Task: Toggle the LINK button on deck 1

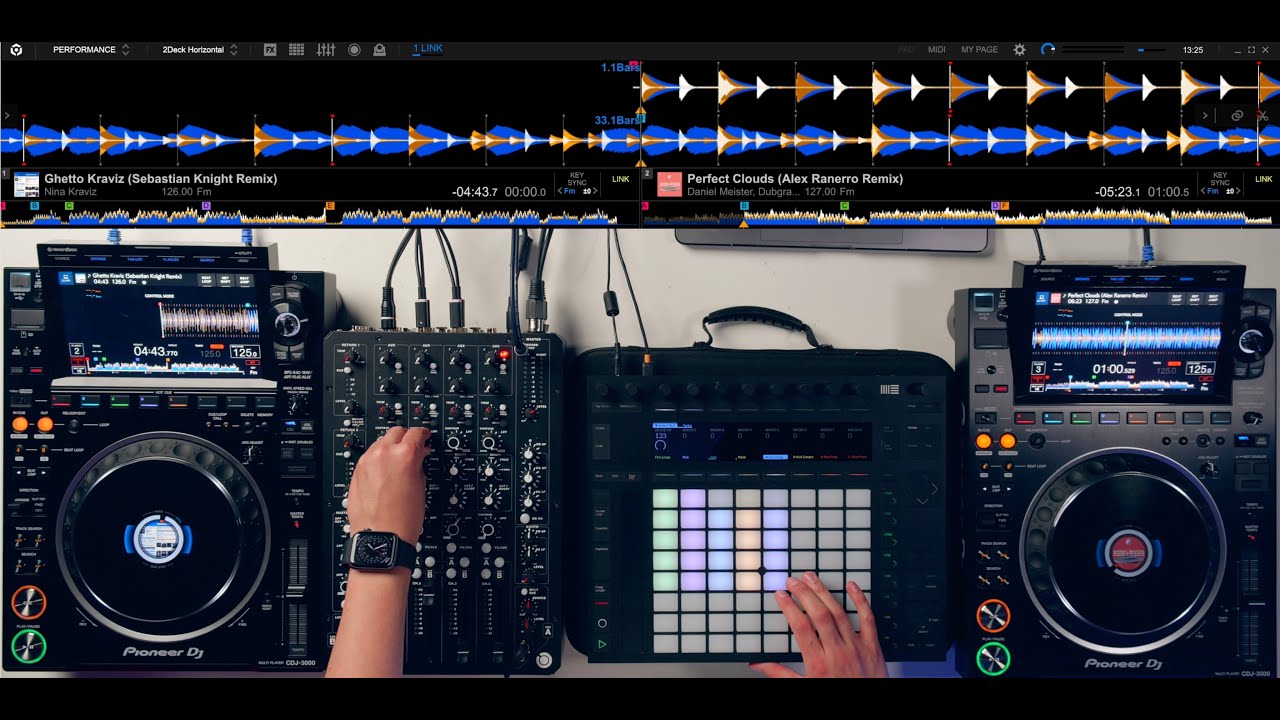Action: 621,180
